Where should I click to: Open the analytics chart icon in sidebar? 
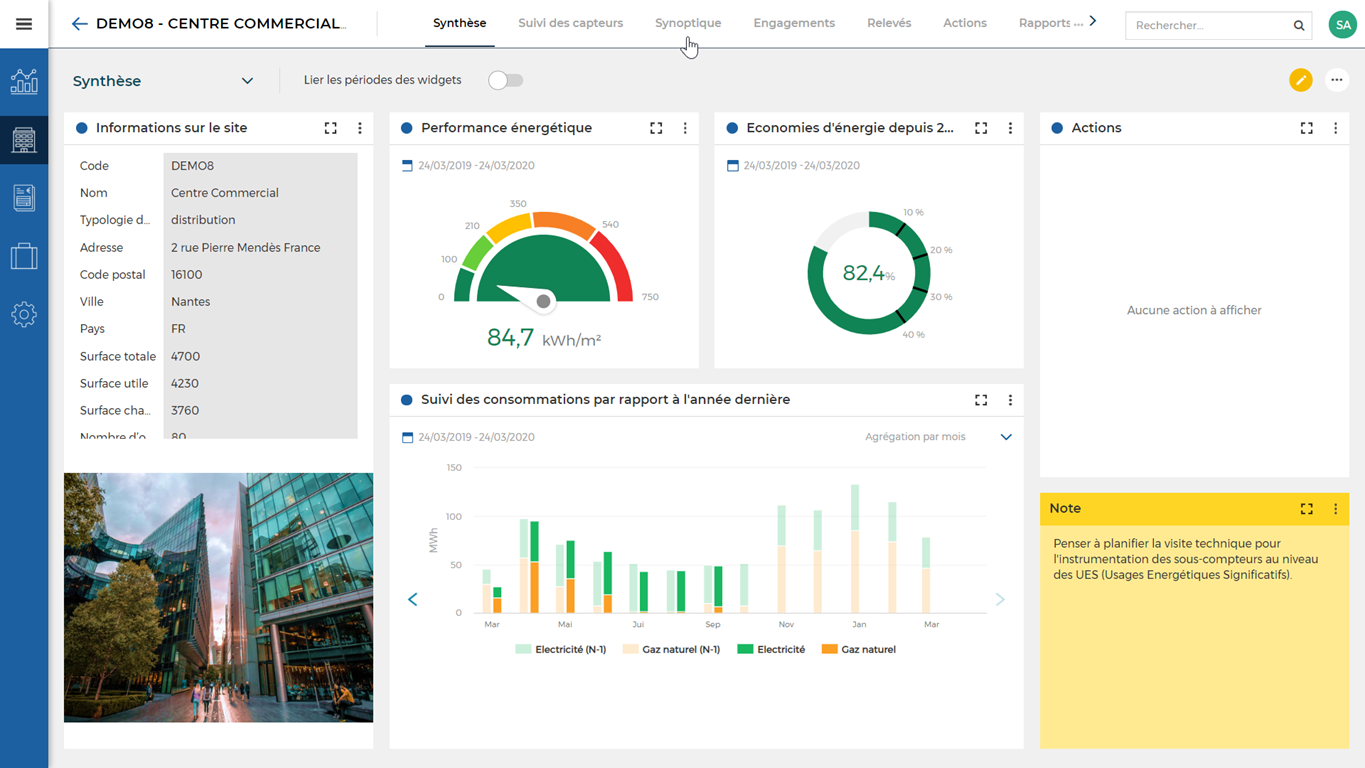pyautogui.click(x=24, y=82)
